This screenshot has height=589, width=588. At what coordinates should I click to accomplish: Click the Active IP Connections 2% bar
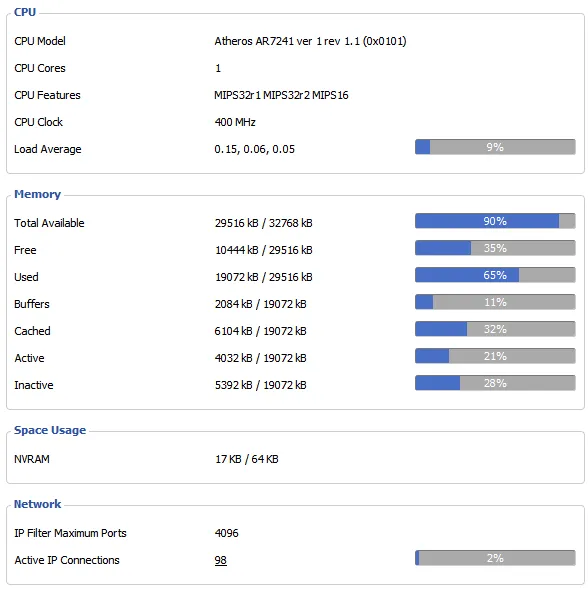pyautogui.click(x=494, y=558)
